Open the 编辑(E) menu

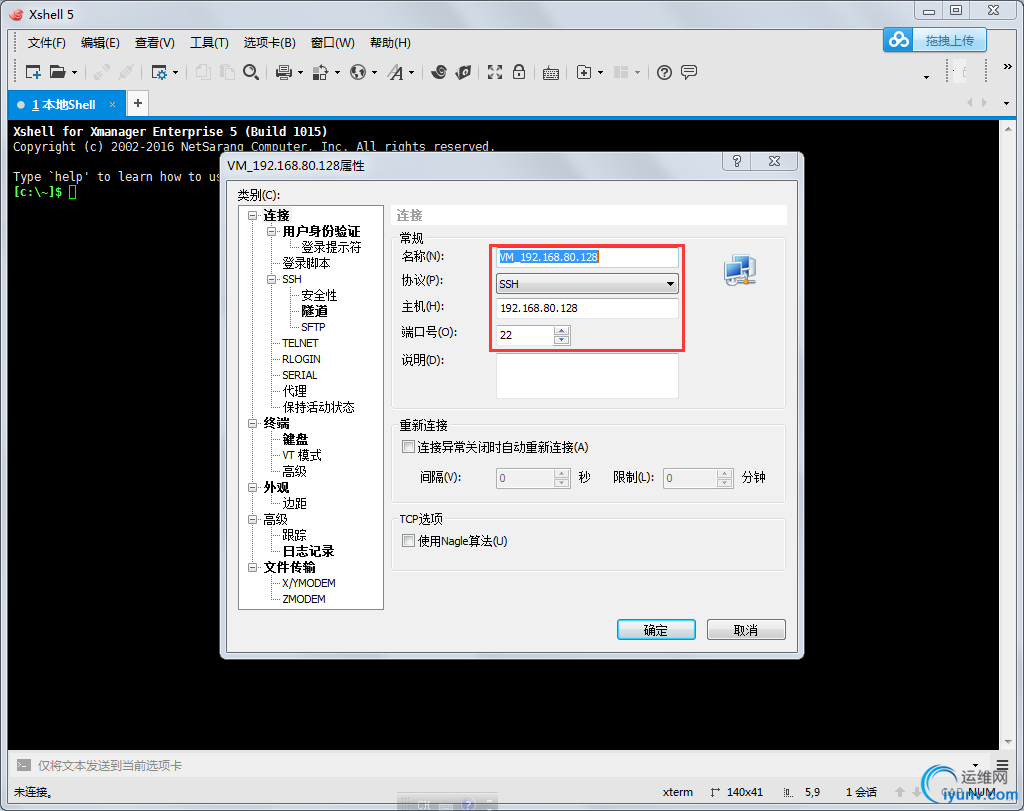coord(100,42)
